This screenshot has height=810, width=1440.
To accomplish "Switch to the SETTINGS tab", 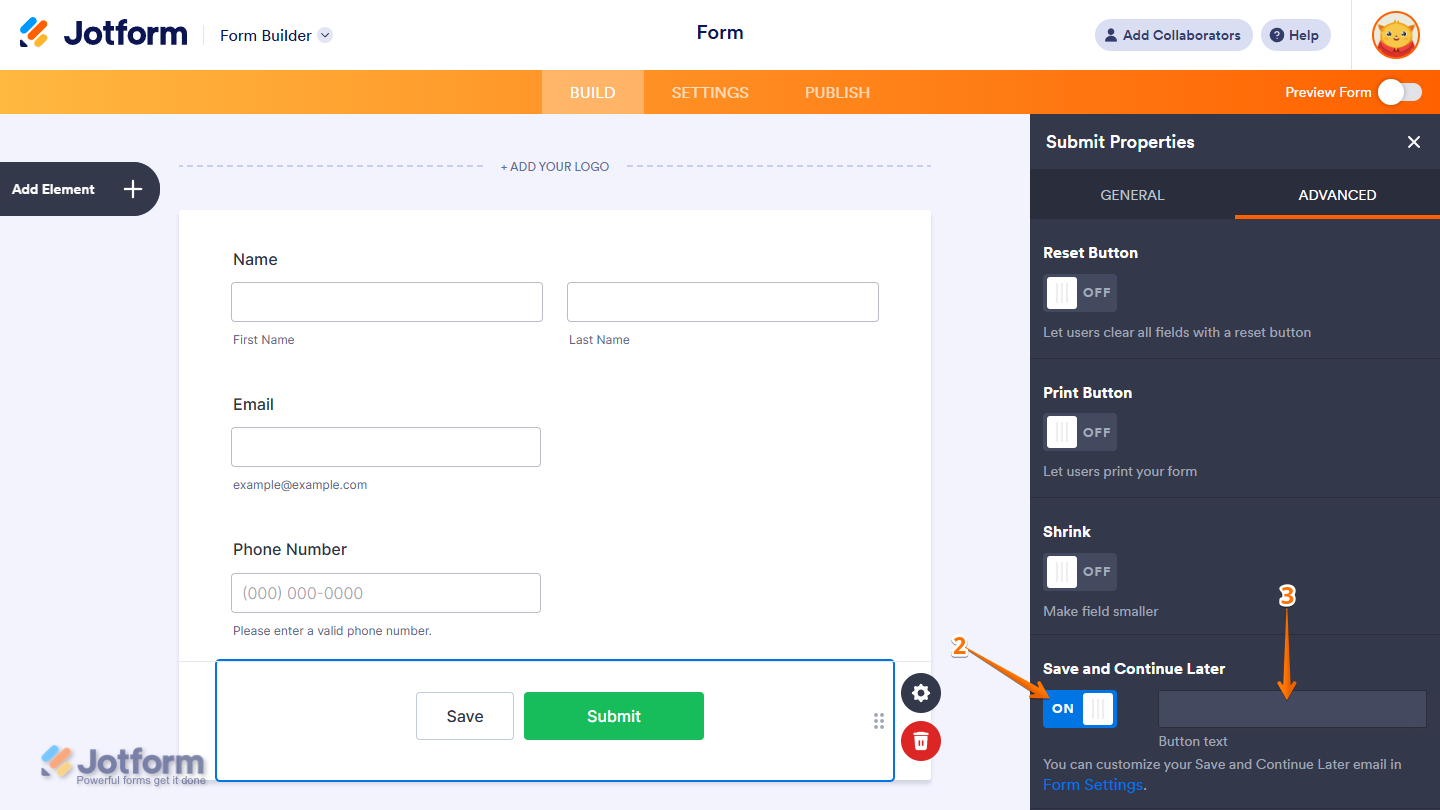I will (x=710, y=92).
